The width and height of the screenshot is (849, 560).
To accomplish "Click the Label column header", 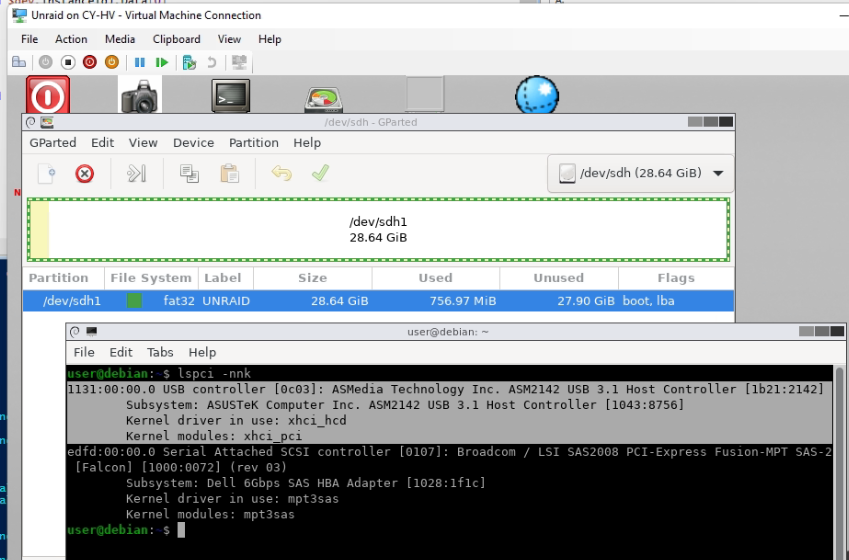I will [225, 278].
